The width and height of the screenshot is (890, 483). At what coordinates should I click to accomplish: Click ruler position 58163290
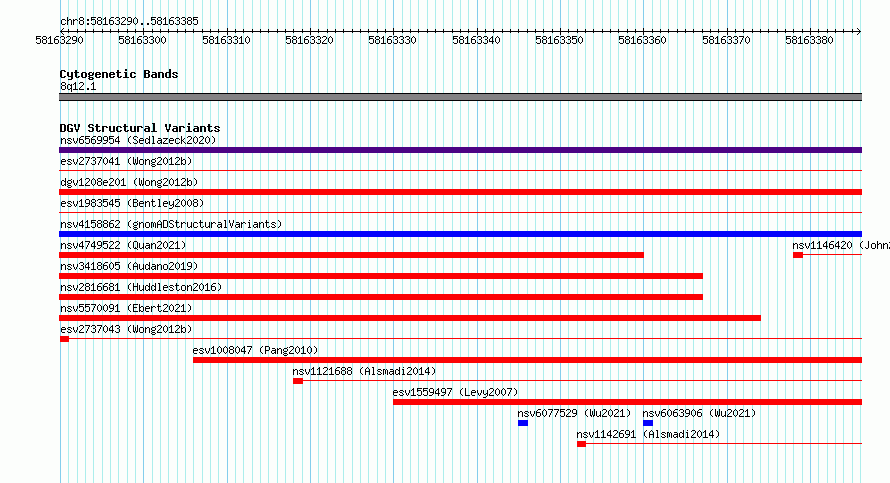[60, 40]
